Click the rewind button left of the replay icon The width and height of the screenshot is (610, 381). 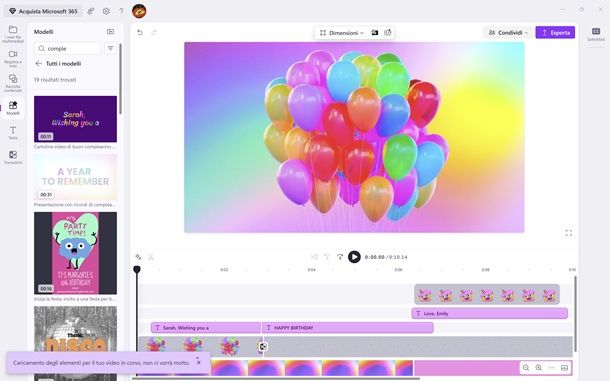327,257
